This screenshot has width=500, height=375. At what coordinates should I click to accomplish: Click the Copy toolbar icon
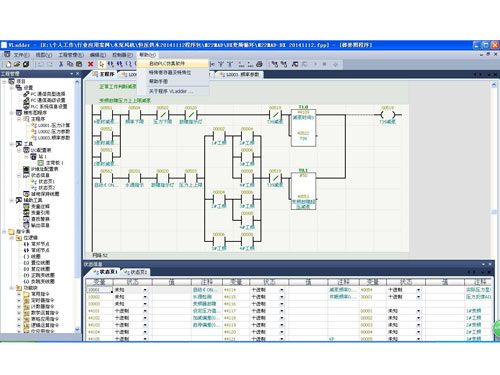point(70,64)
